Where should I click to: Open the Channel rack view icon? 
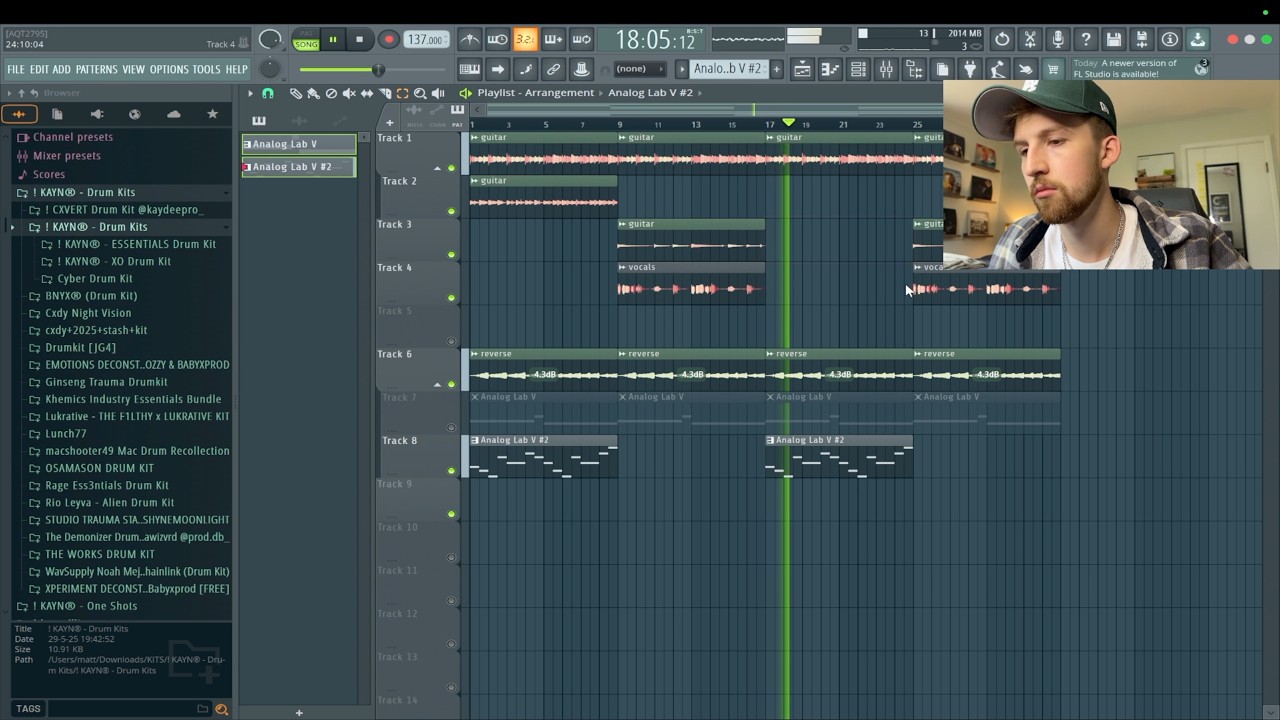(858, 69)
